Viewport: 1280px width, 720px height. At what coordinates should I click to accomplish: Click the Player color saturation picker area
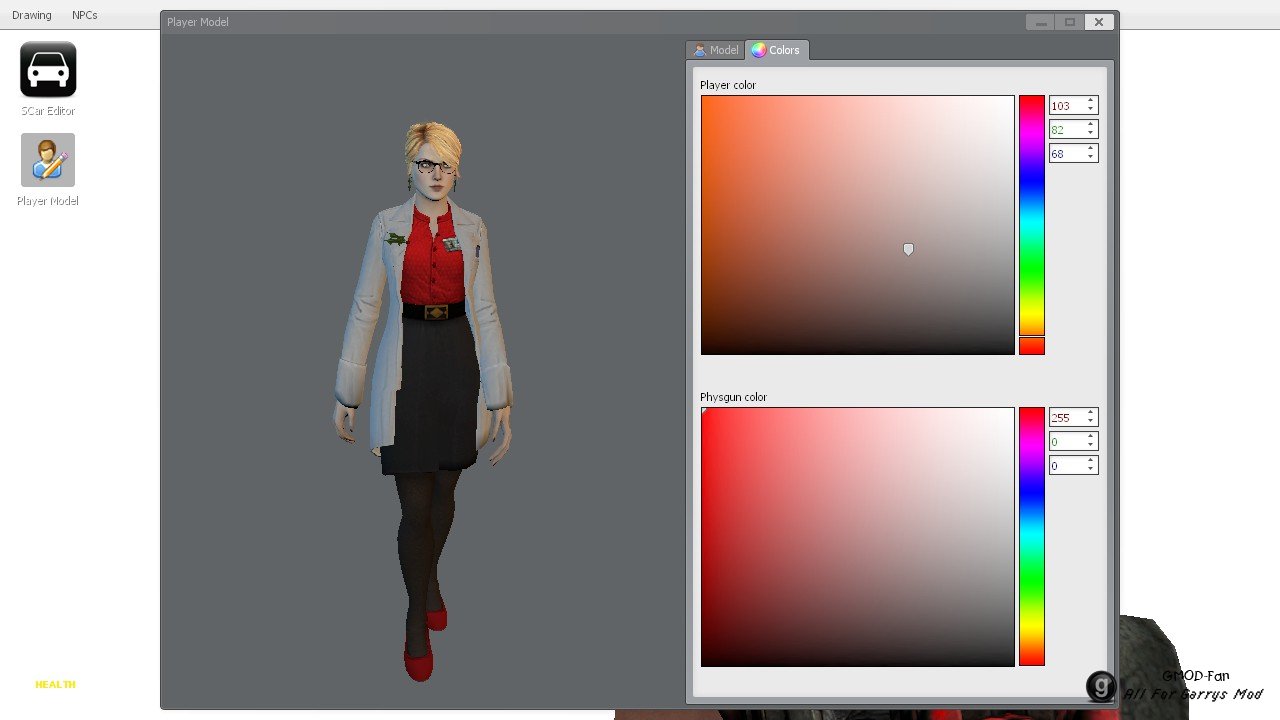(857, 225)
